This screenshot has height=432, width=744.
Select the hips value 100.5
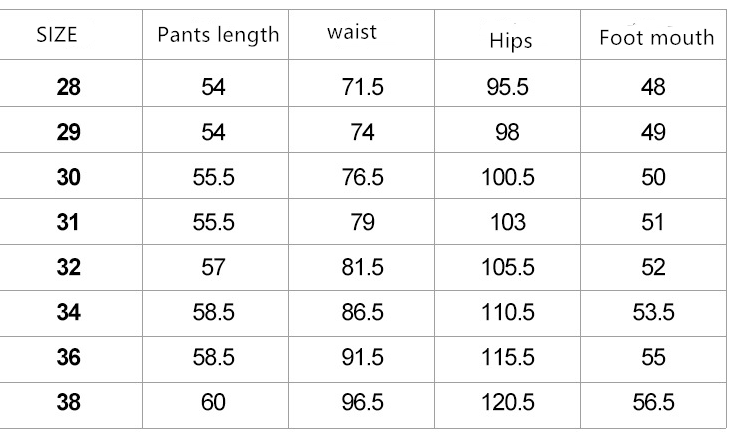tap(508, 177)
